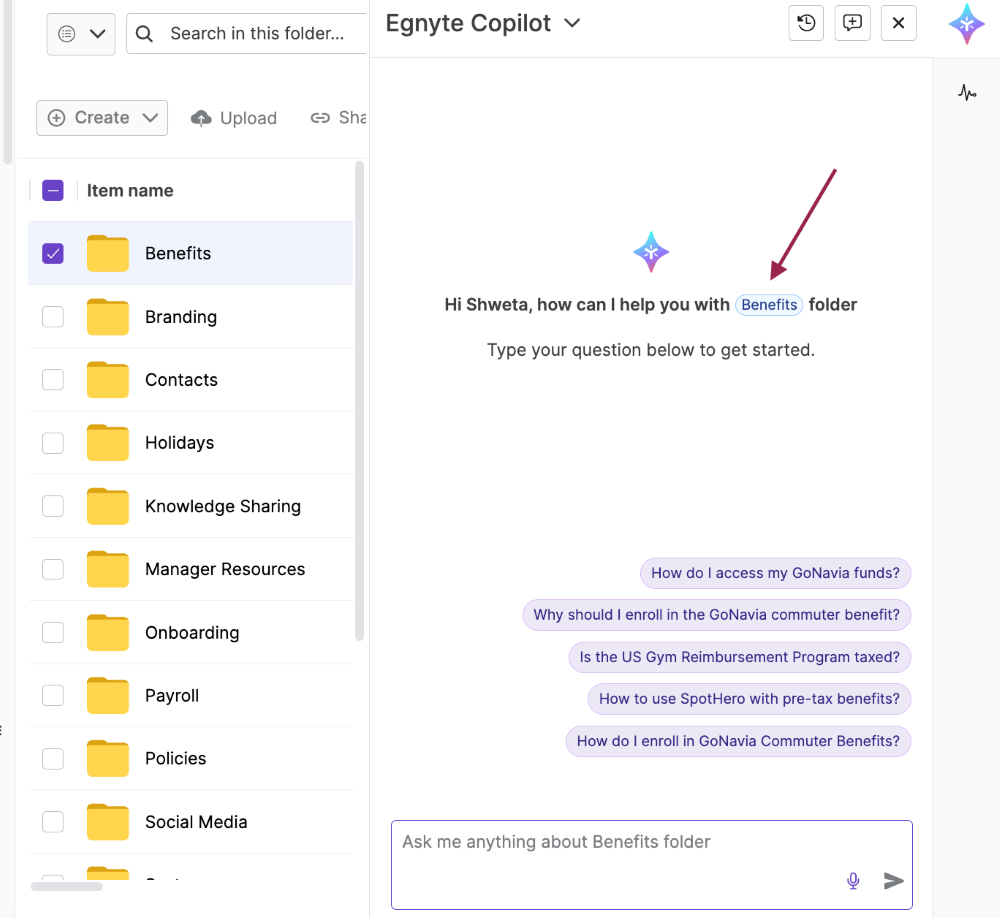This screenshot has width=1000, height=918.
Task: Open the Contacts folder icon
Action: (108, 380)
